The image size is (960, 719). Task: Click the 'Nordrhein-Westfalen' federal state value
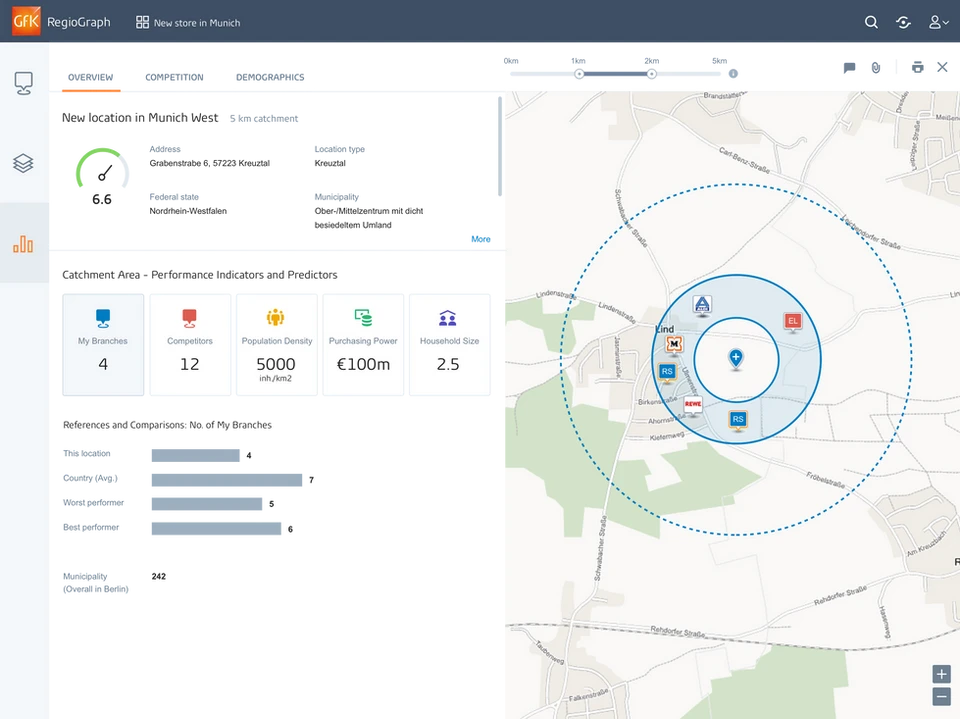[x=188, y=211]
